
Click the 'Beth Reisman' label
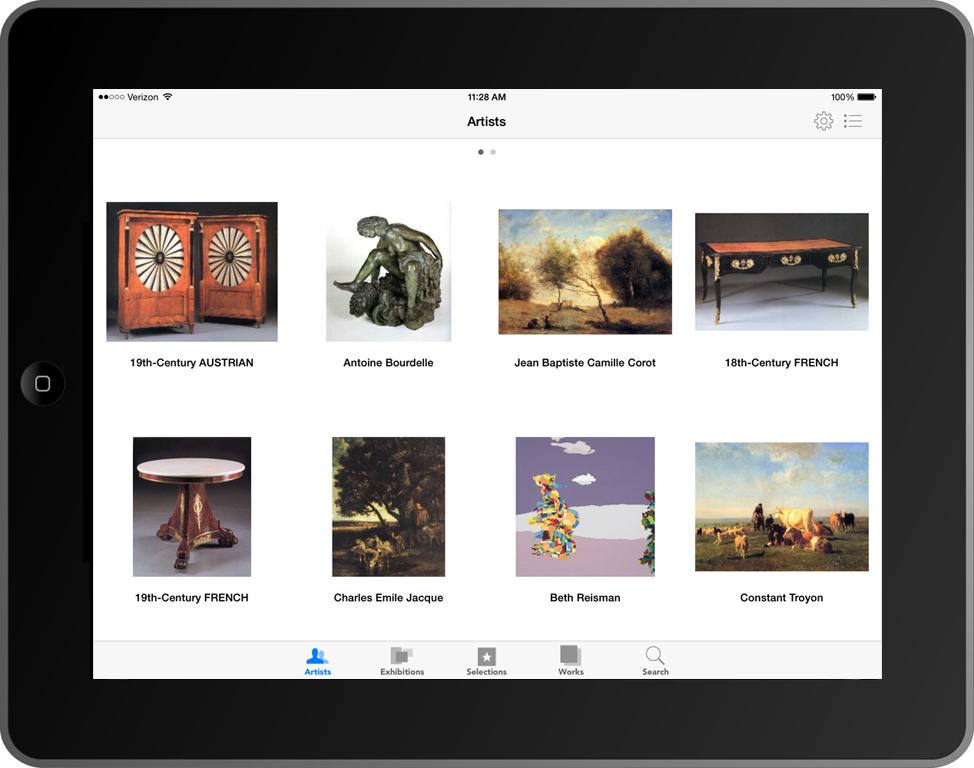[x=585, y=598]
